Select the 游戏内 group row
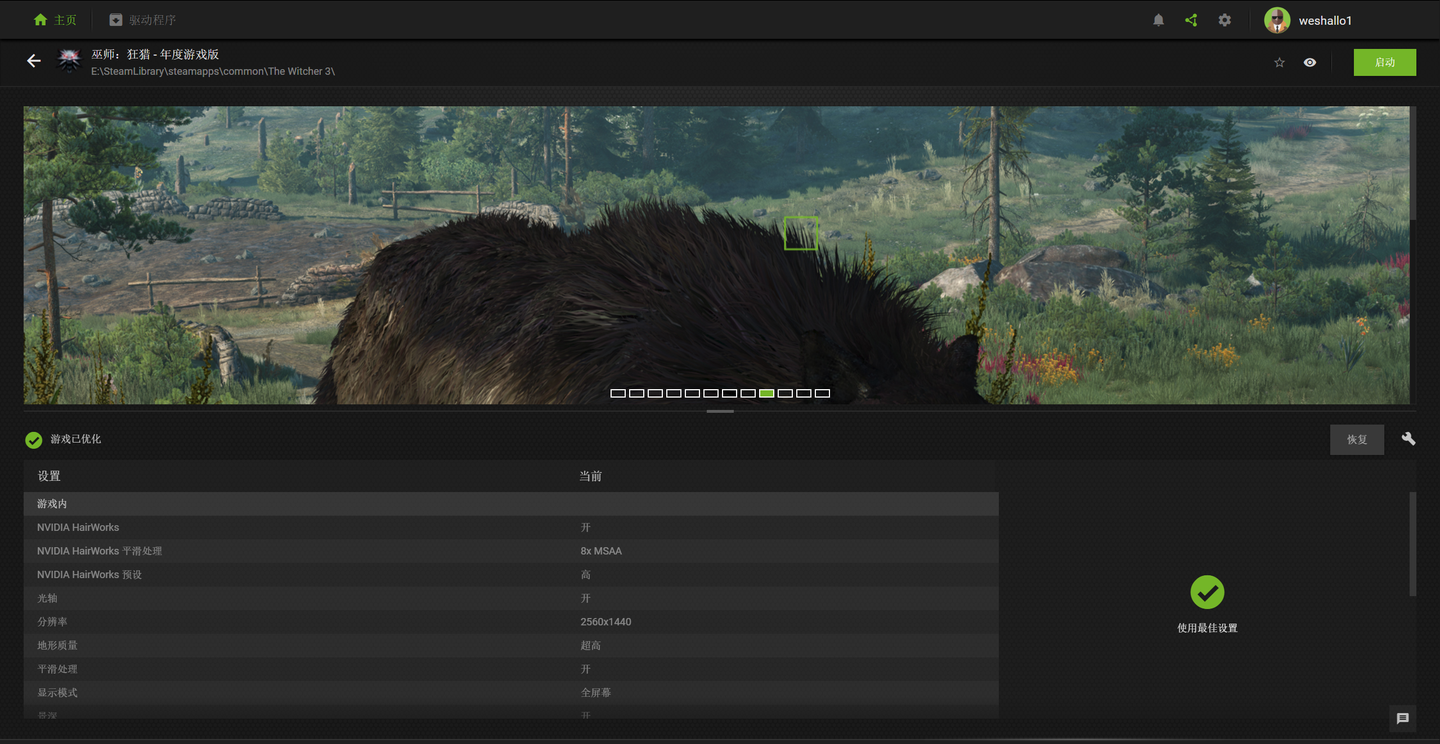Screen dimensions: 1440x744 [x=511, y=504]
